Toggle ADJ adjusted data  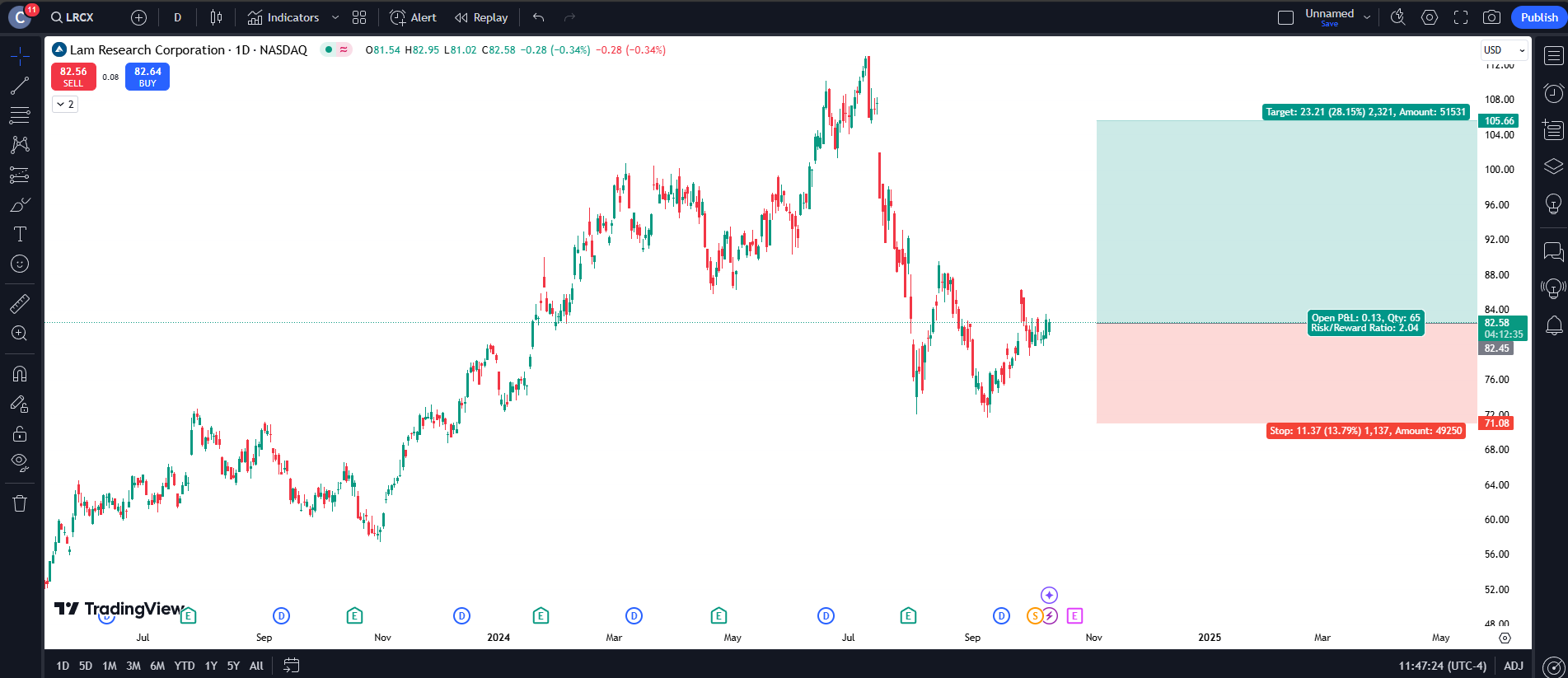[x=1514, y=666]
